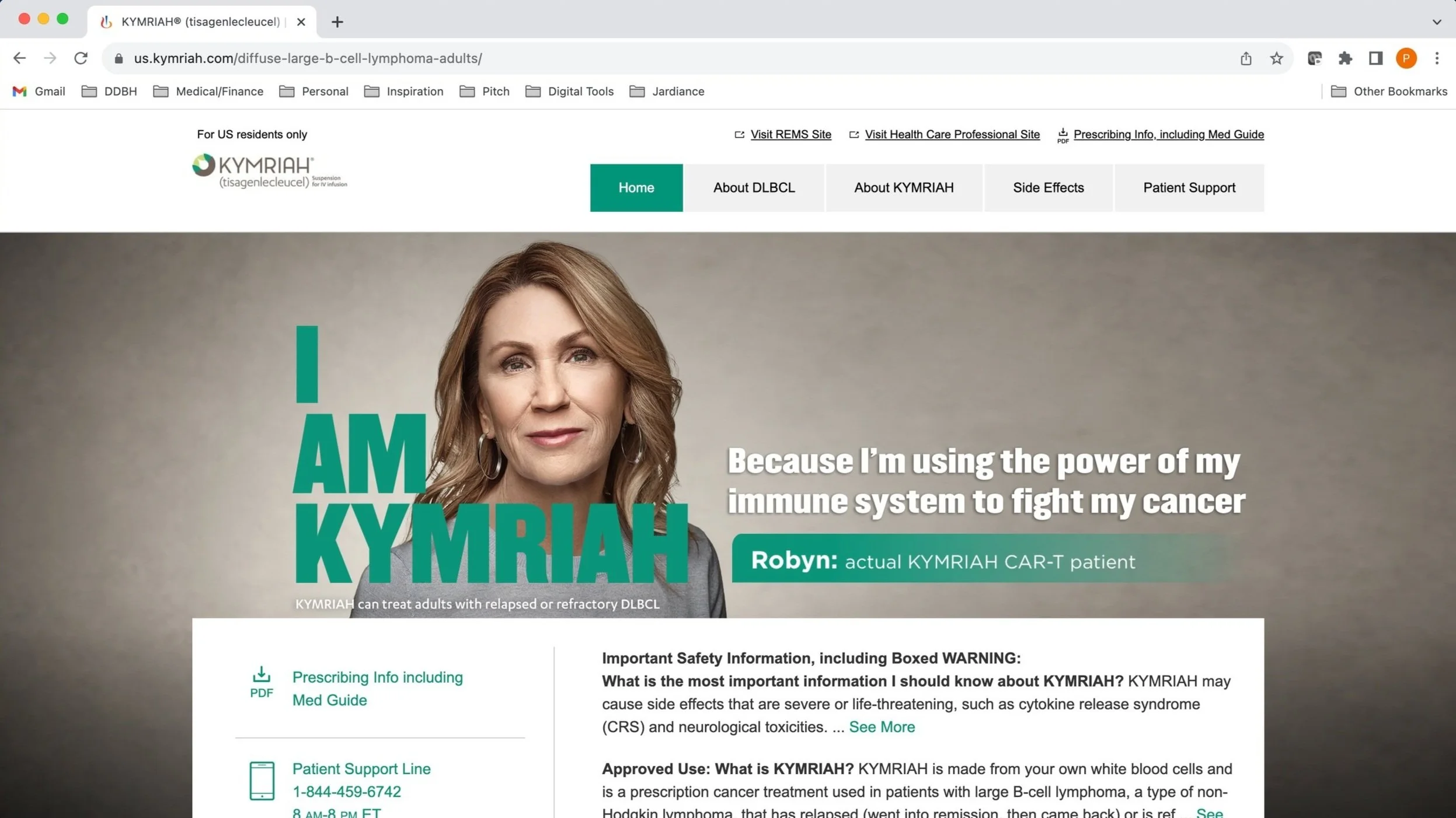Open the extensions puzzle icon

(x=1345, y=58)
